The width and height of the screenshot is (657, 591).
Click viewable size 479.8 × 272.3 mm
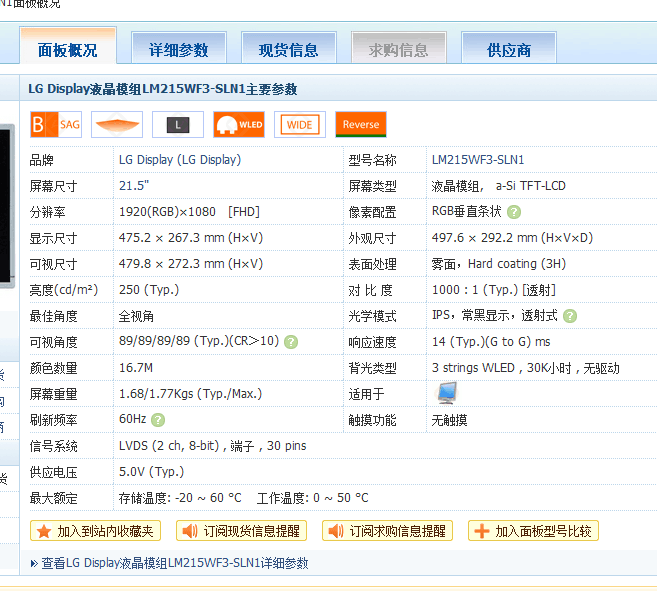[191, 264]
